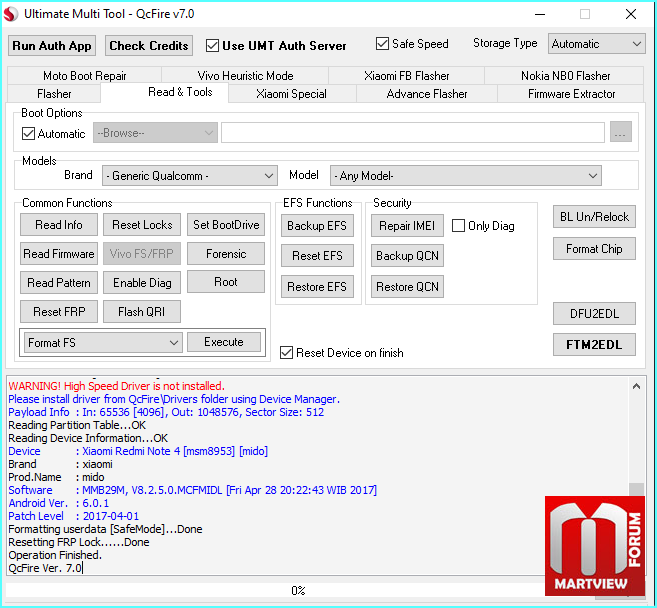Click the Software MMB29M version line

click(192, 490)
